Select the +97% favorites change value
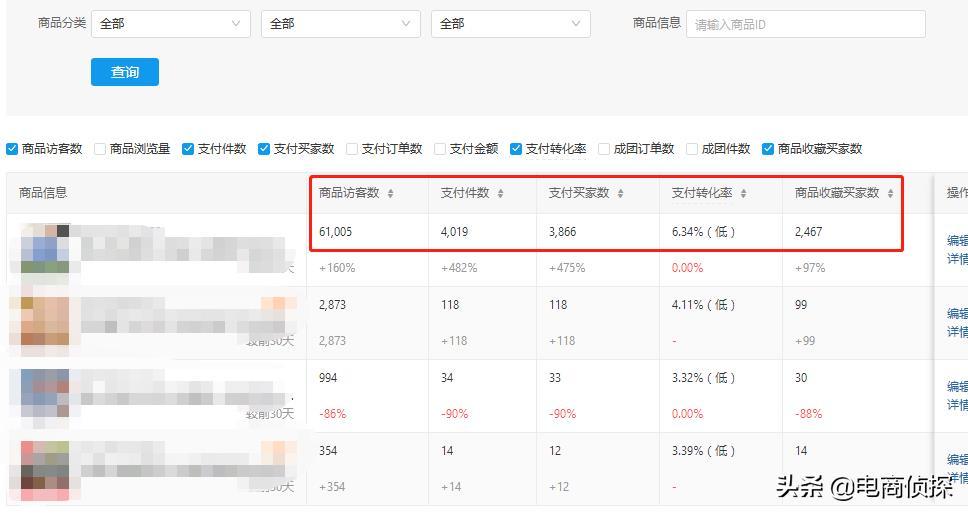This screenshot has height=514, width=968. pos(810,268)
